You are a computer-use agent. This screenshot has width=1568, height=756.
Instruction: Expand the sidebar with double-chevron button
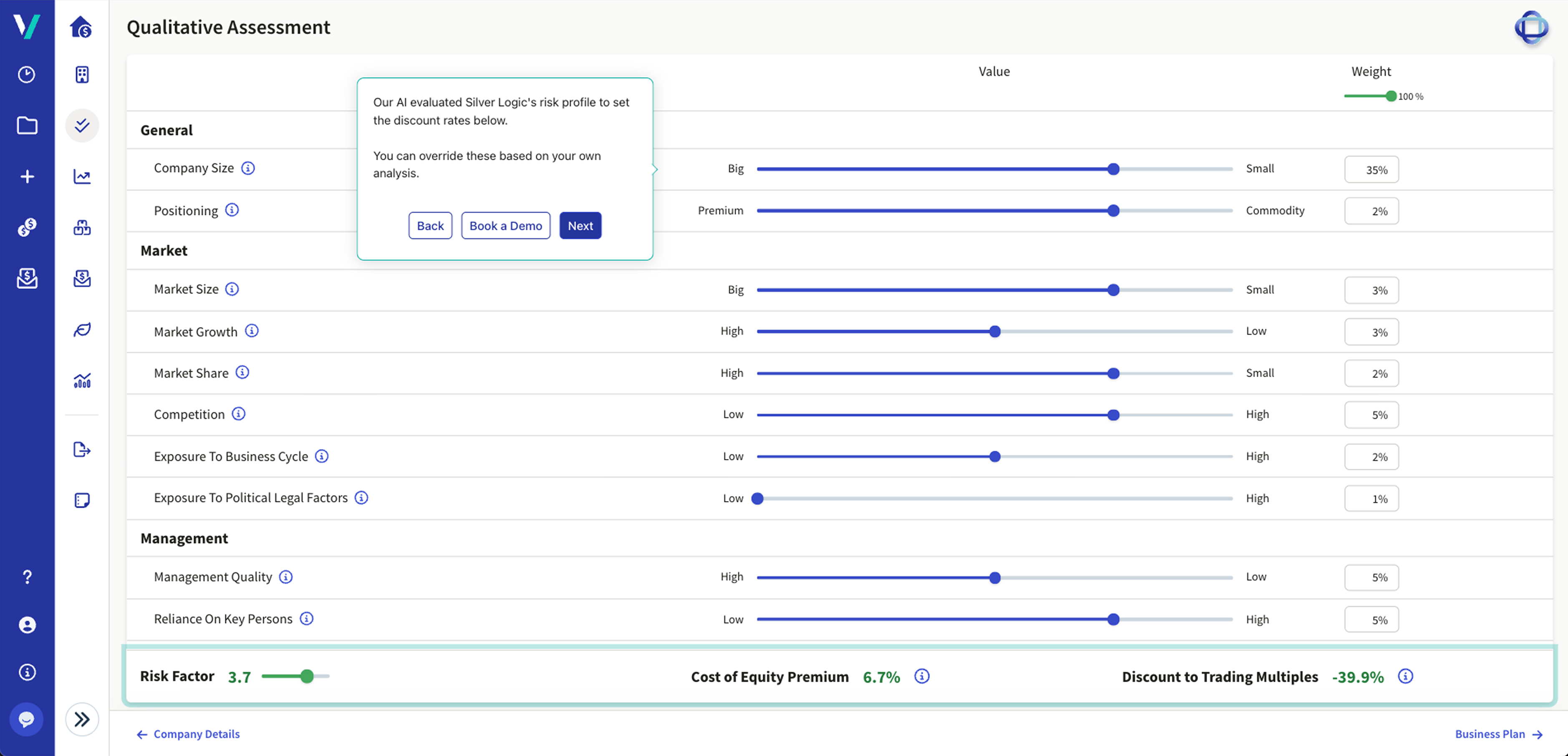tap(81, 719)
